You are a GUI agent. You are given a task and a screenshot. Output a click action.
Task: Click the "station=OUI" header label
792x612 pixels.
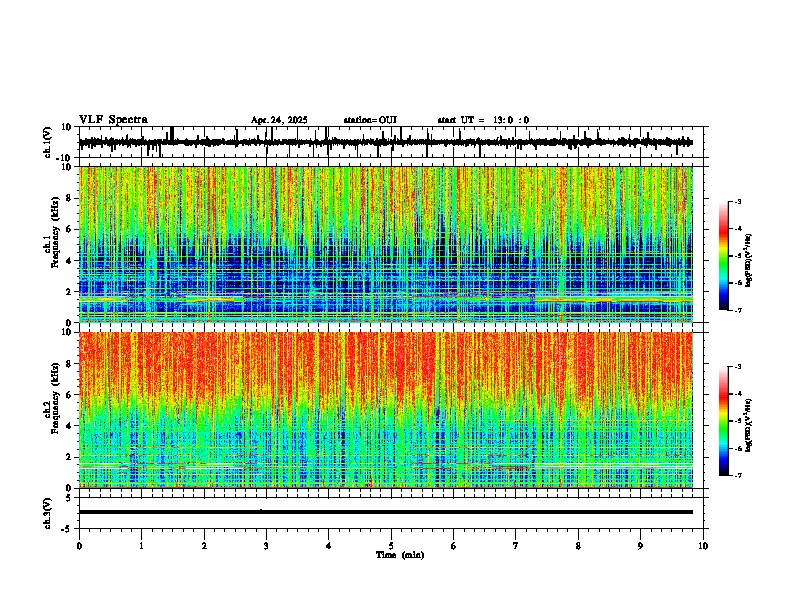[370, 120]
